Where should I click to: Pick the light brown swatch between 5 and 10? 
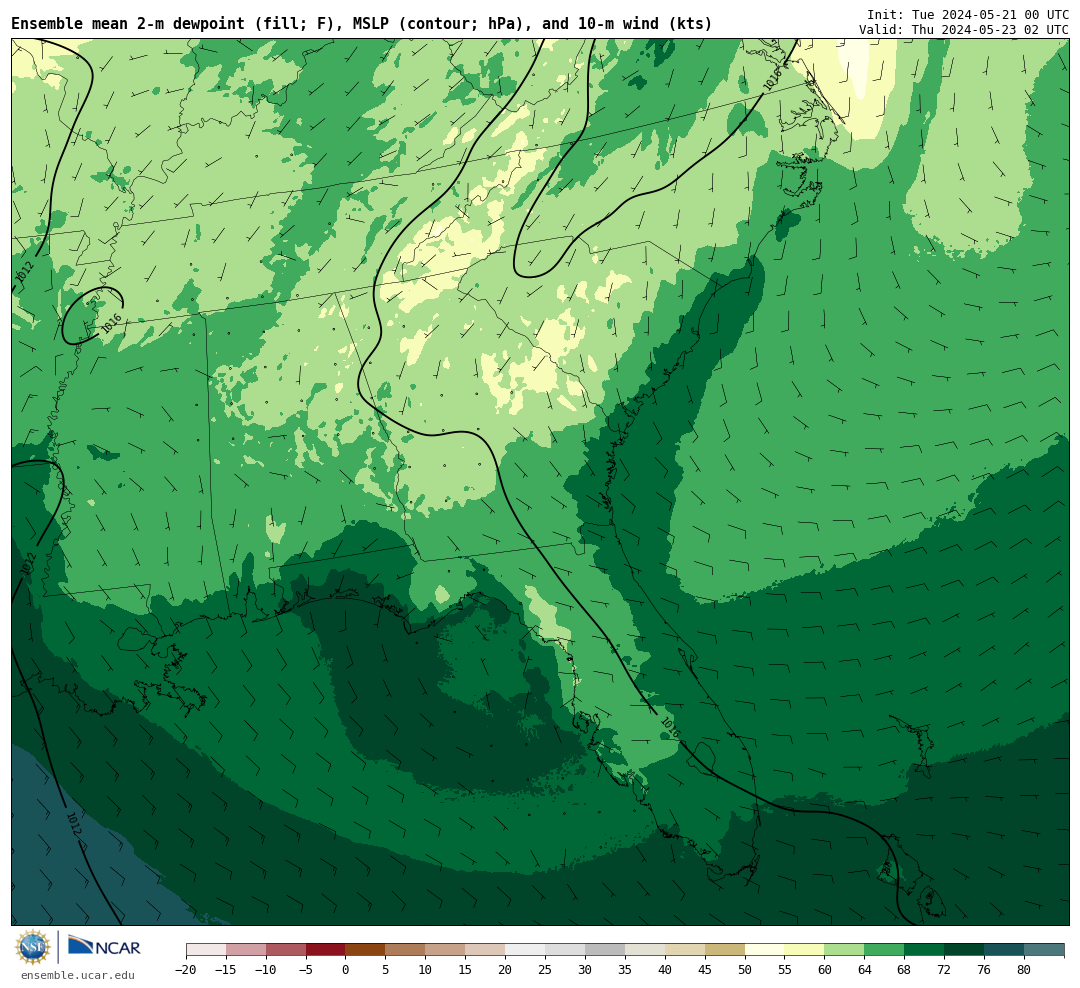(x=406, y=950)
